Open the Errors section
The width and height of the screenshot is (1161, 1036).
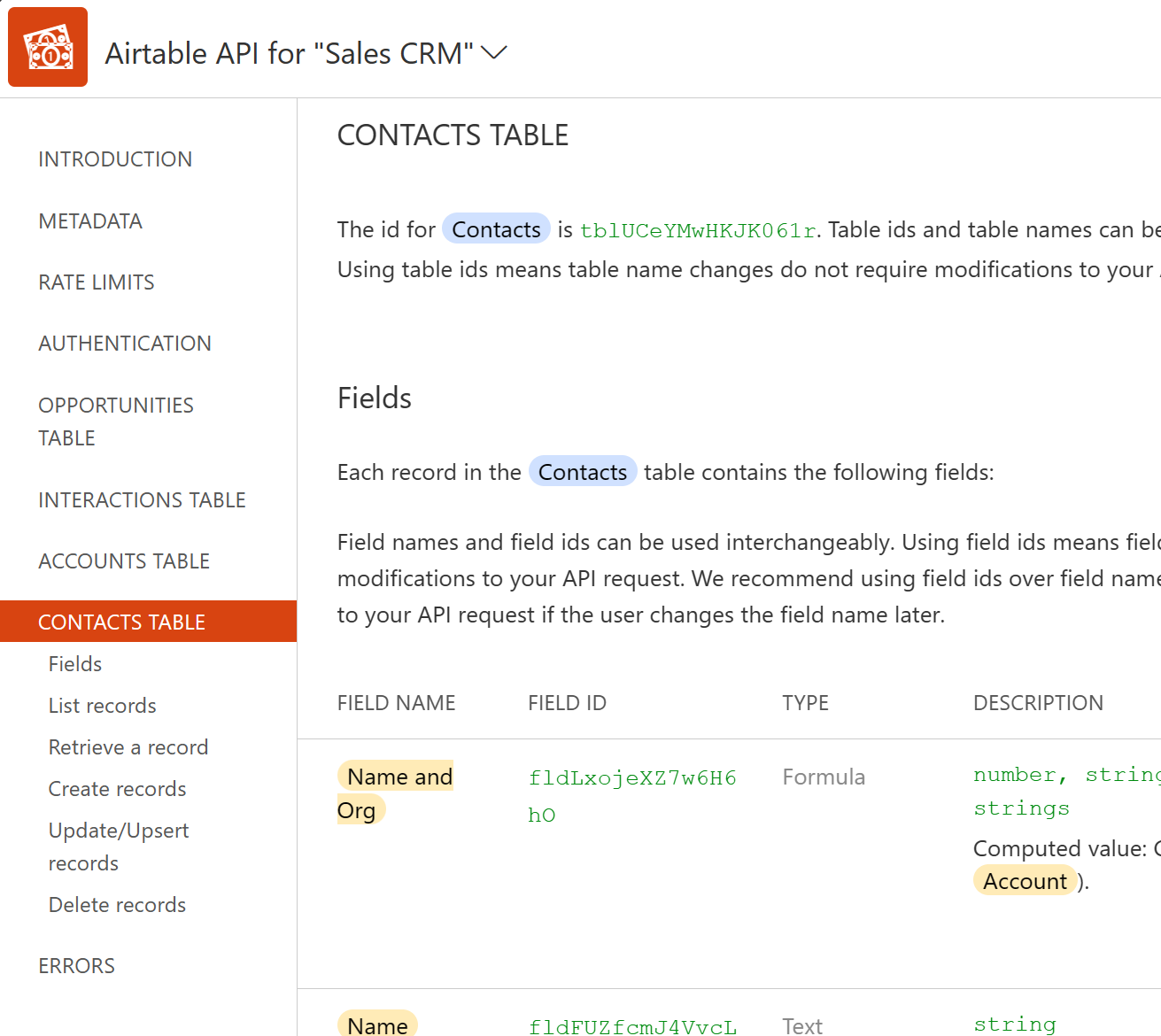[77, 966]
